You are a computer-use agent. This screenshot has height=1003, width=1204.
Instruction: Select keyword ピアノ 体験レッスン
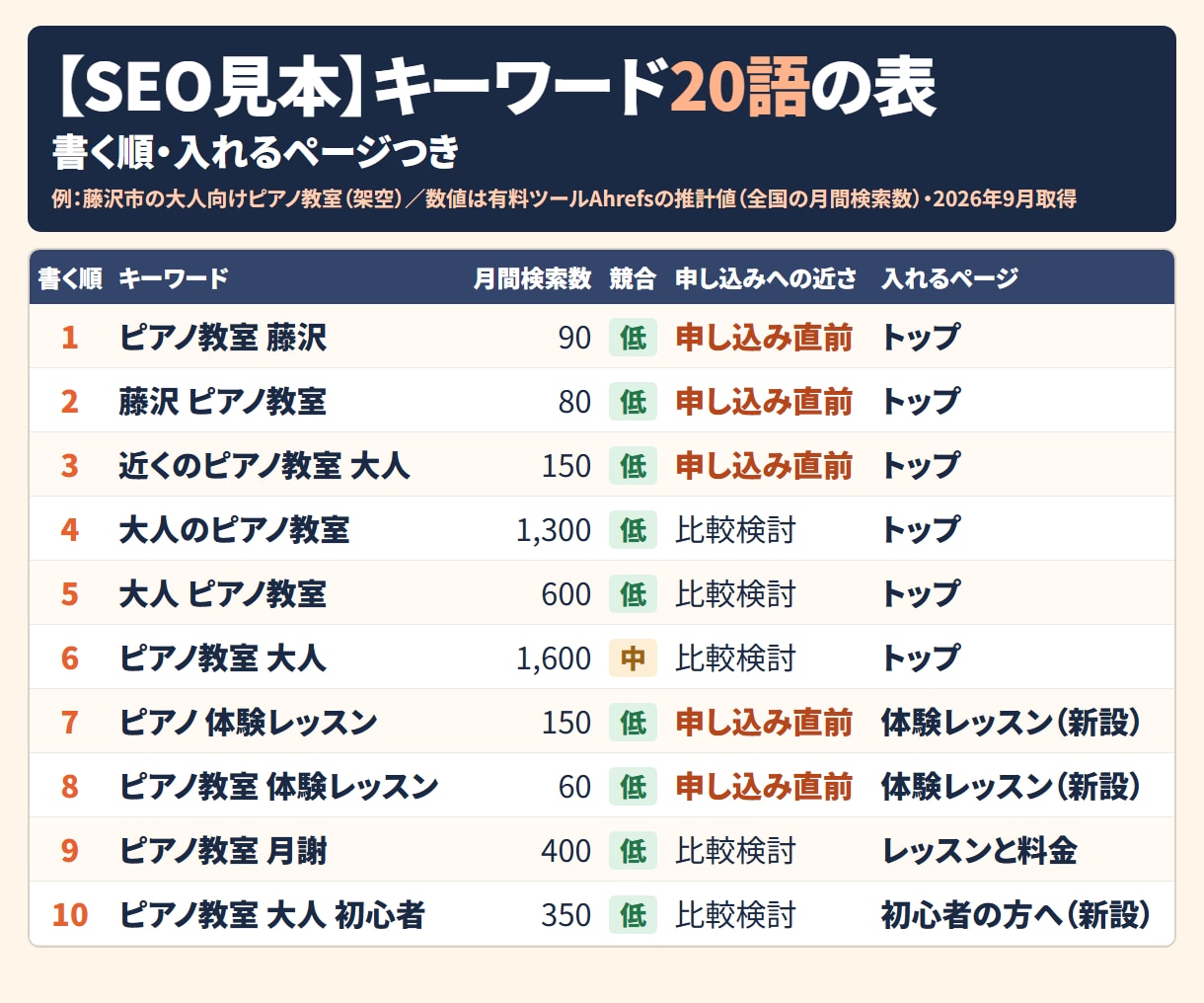pyautogui.click(x=248, y=723)
